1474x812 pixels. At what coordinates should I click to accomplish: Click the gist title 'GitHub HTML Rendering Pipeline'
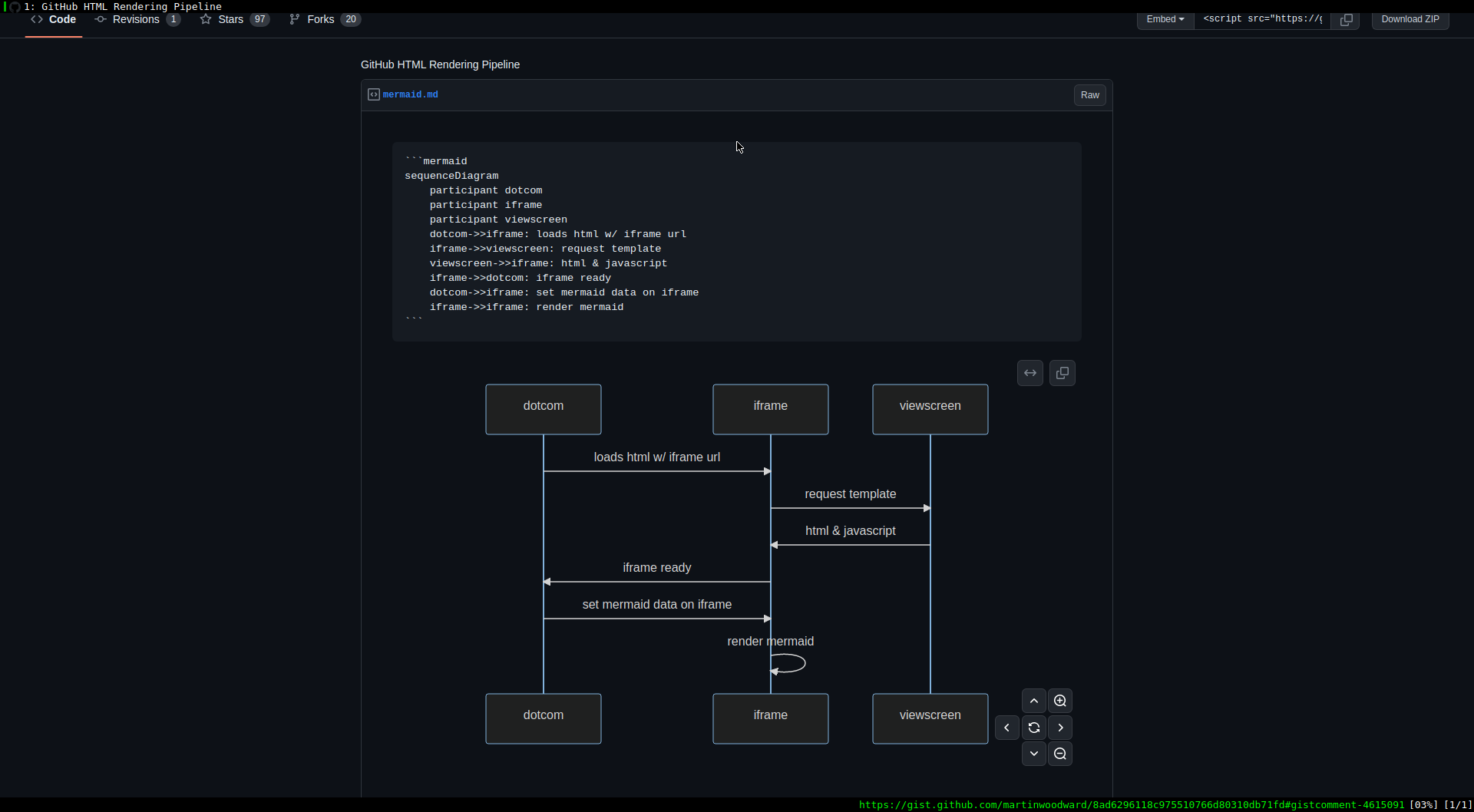tap(440, 64)
